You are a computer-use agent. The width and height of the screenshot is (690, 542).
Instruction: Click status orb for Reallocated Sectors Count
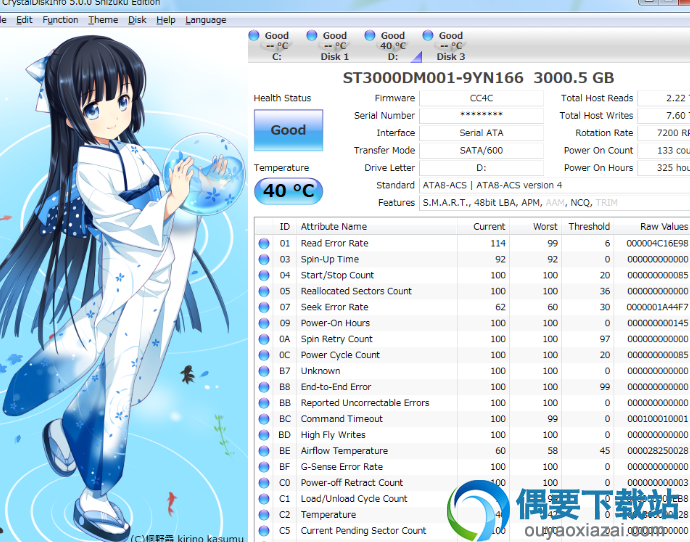[x=264, y=291]
